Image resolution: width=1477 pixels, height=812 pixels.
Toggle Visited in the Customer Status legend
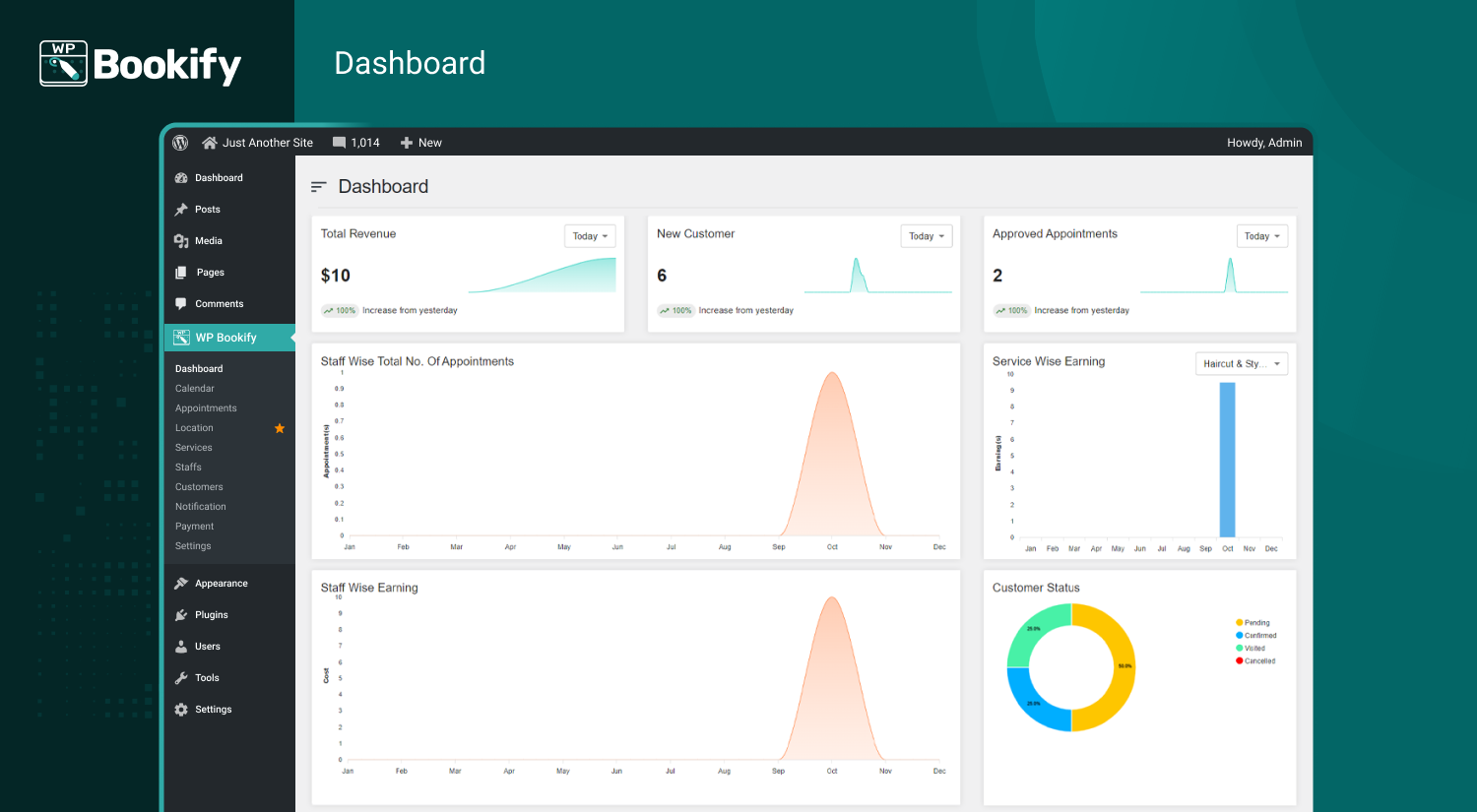1252,648
